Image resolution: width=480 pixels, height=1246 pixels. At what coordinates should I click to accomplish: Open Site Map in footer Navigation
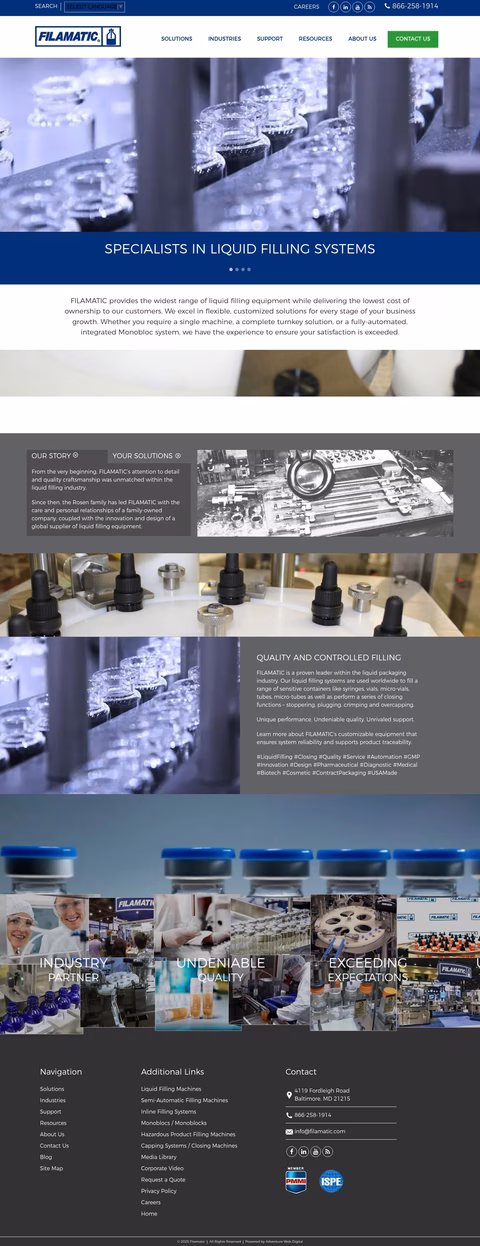pos(51,1168)
